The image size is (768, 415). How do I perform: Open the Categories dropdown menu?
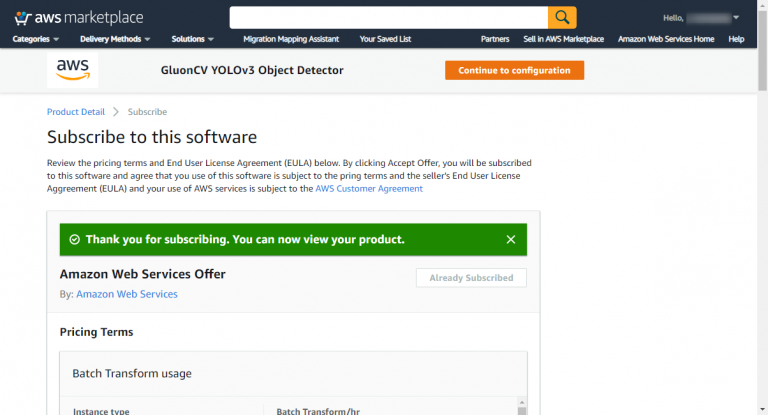click(36, 39)
